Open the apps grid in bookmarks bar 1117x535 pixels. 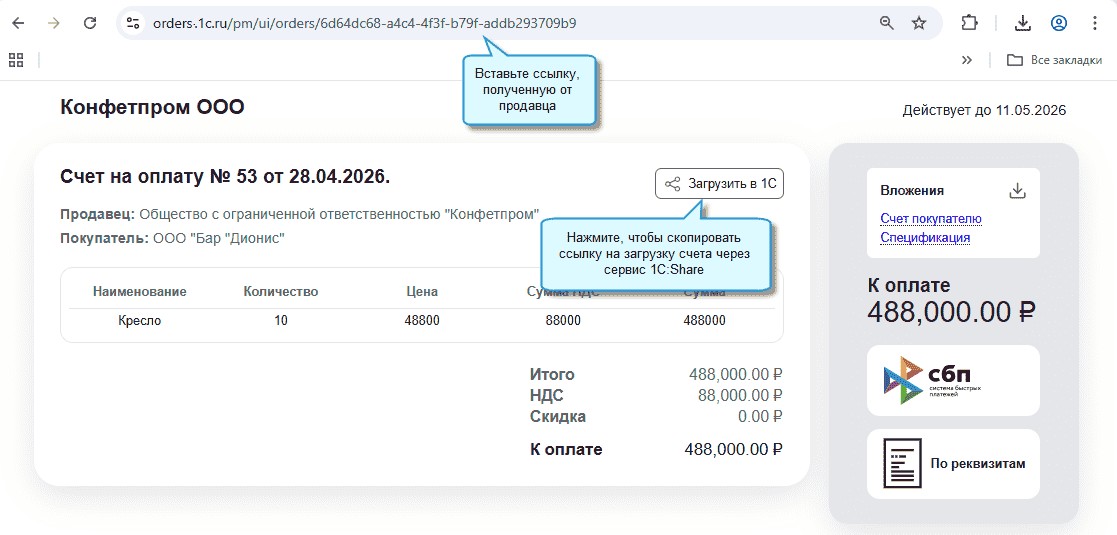(x=16, y=60)
